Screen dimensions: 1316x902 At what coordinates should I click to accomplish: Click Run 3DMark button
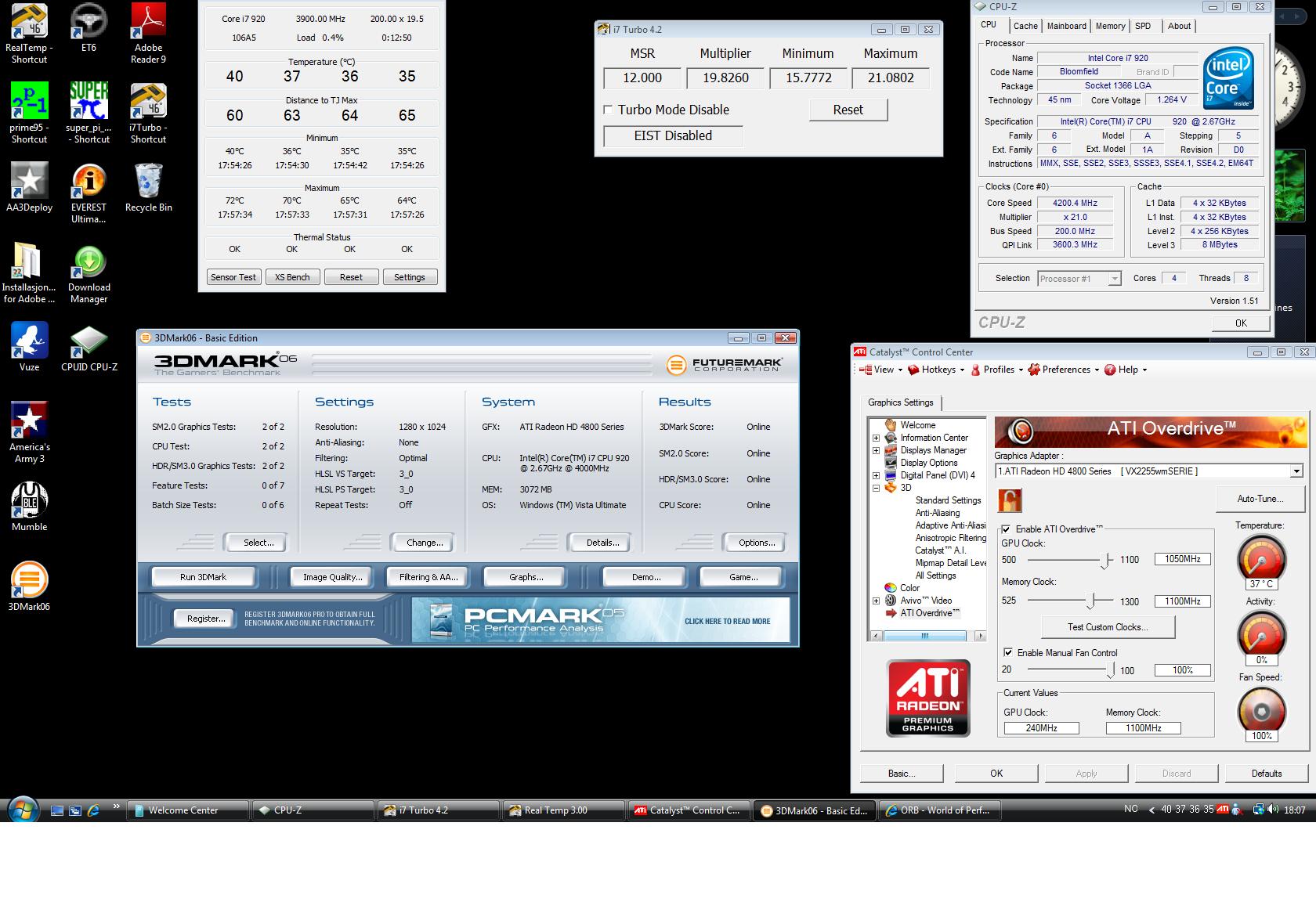203,577
